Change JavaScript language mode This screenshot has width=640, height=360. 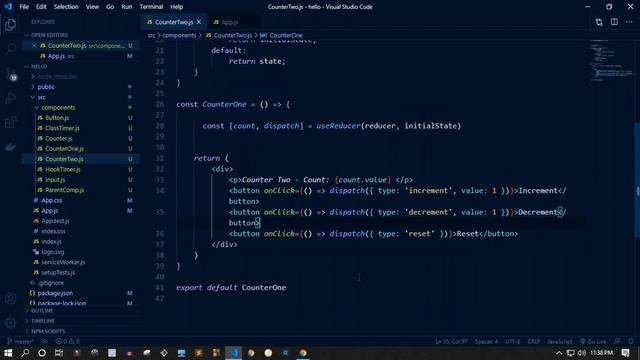(x=560, y=341)
